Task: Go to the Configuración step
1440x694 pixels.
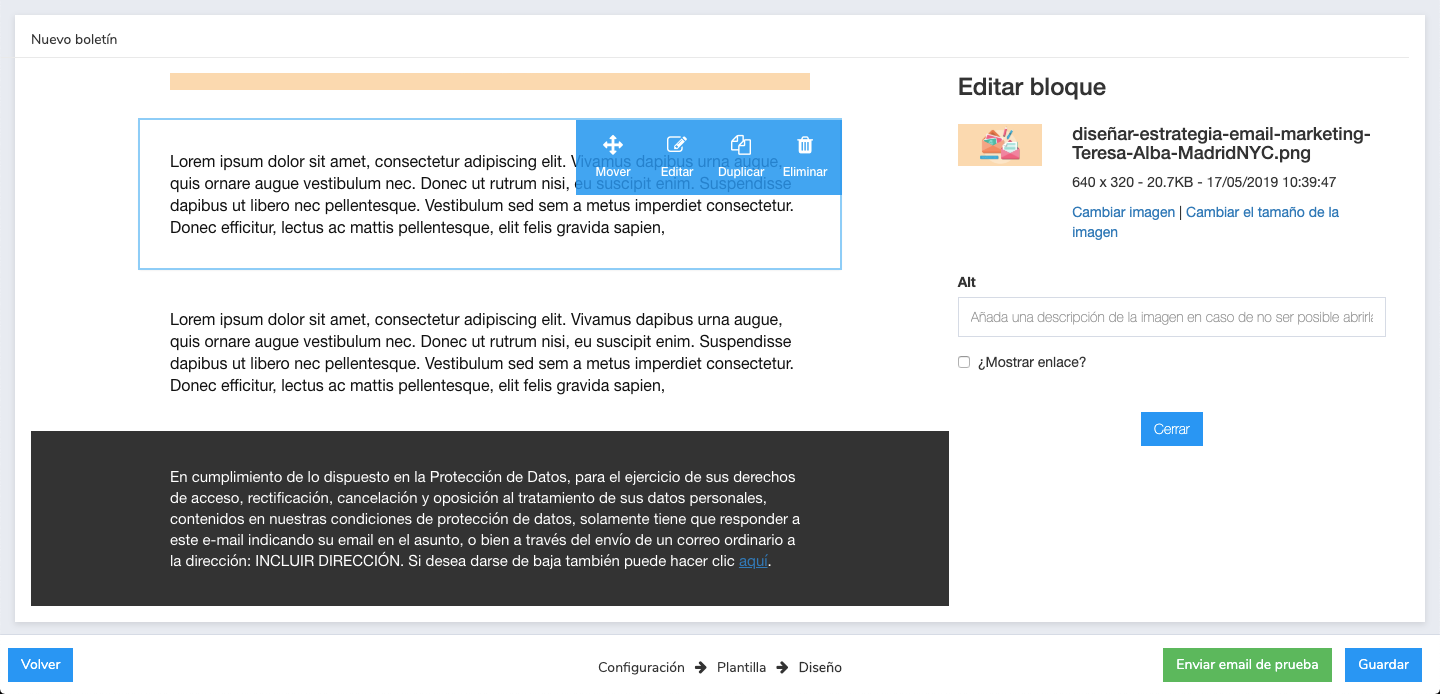Action: point(641,667)
